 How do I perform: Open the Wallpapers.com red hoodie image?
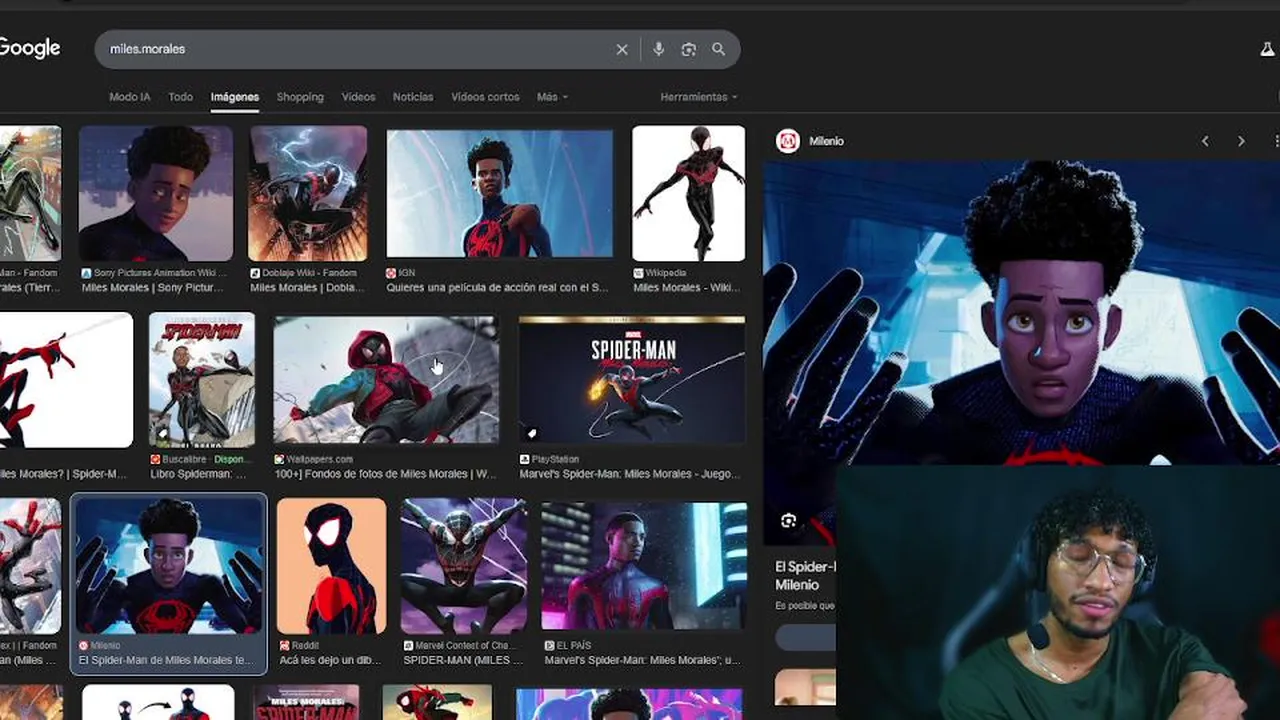[x=386, y=380]
